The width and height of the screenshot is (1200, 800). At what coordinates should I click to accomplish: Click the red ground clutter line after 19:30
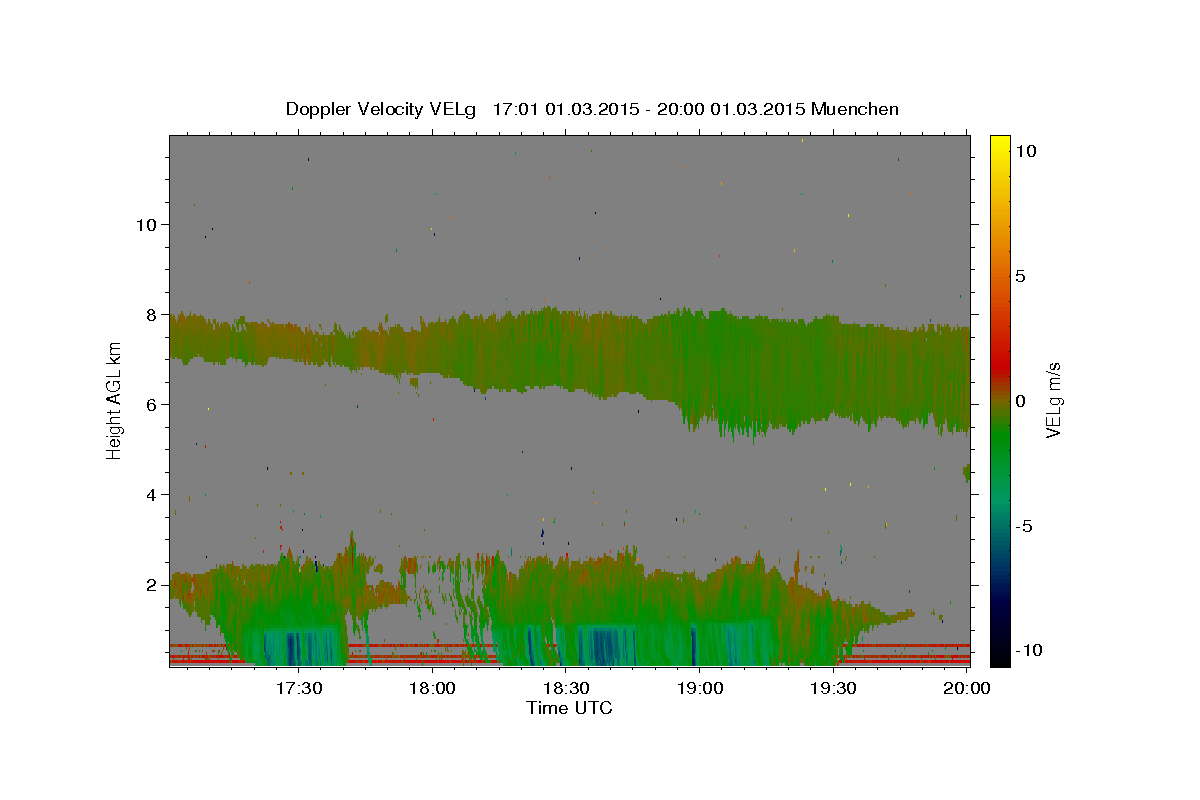(x=905, y=646)
